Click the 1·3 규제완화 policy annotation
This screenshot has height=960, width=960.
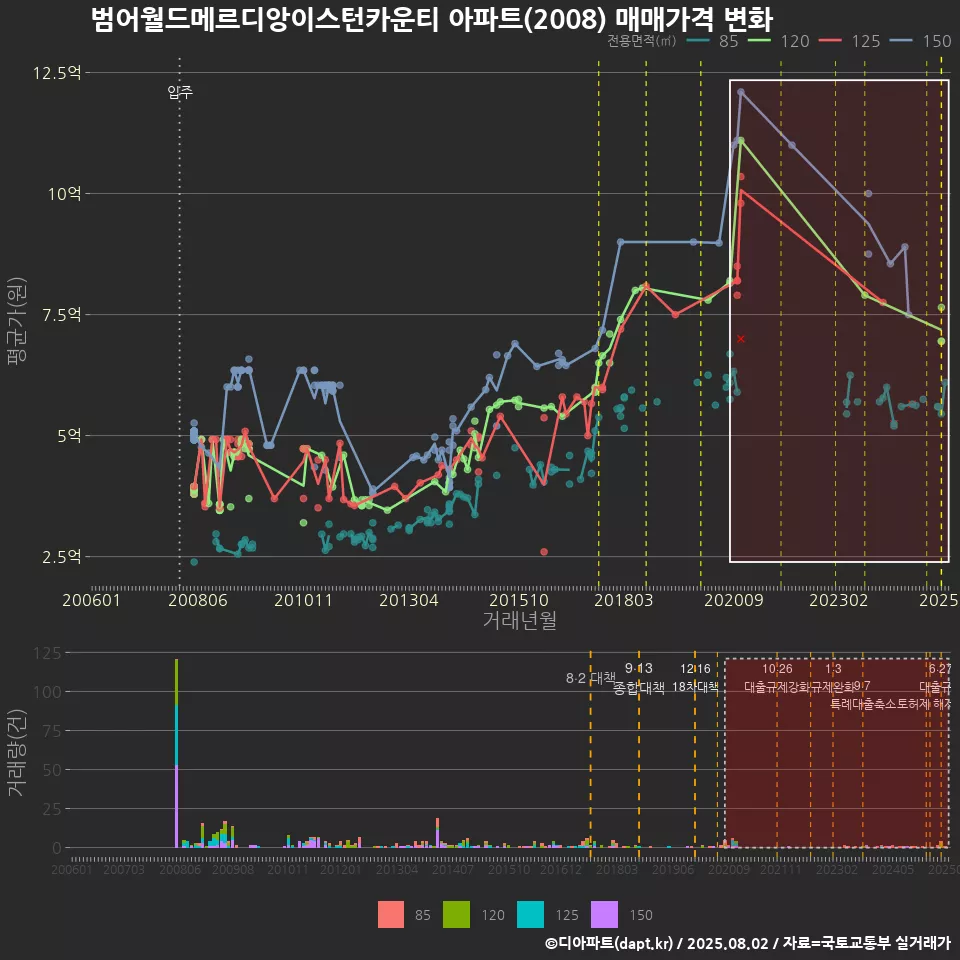[x=833, y=678]
